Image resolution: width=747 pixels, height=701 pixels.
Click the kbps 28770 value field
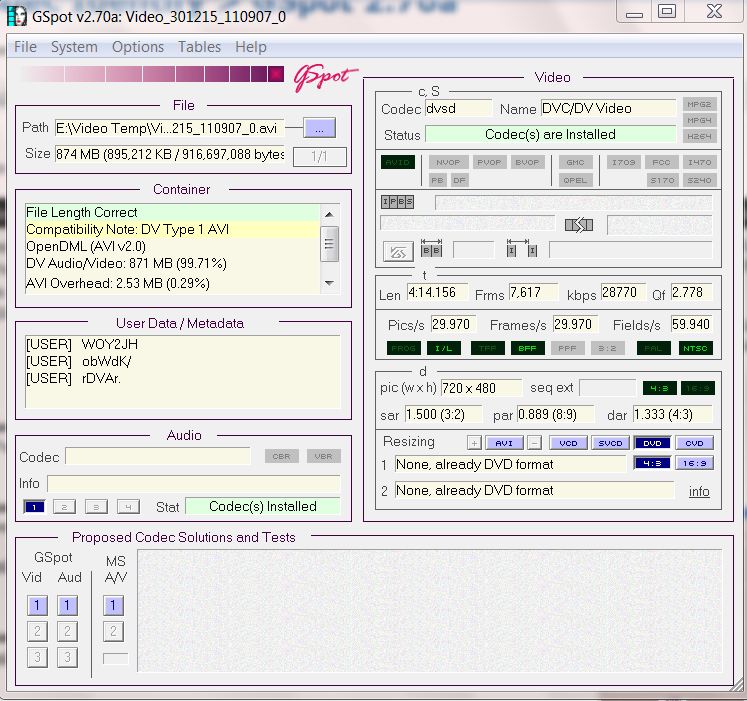tap(623, 292)
